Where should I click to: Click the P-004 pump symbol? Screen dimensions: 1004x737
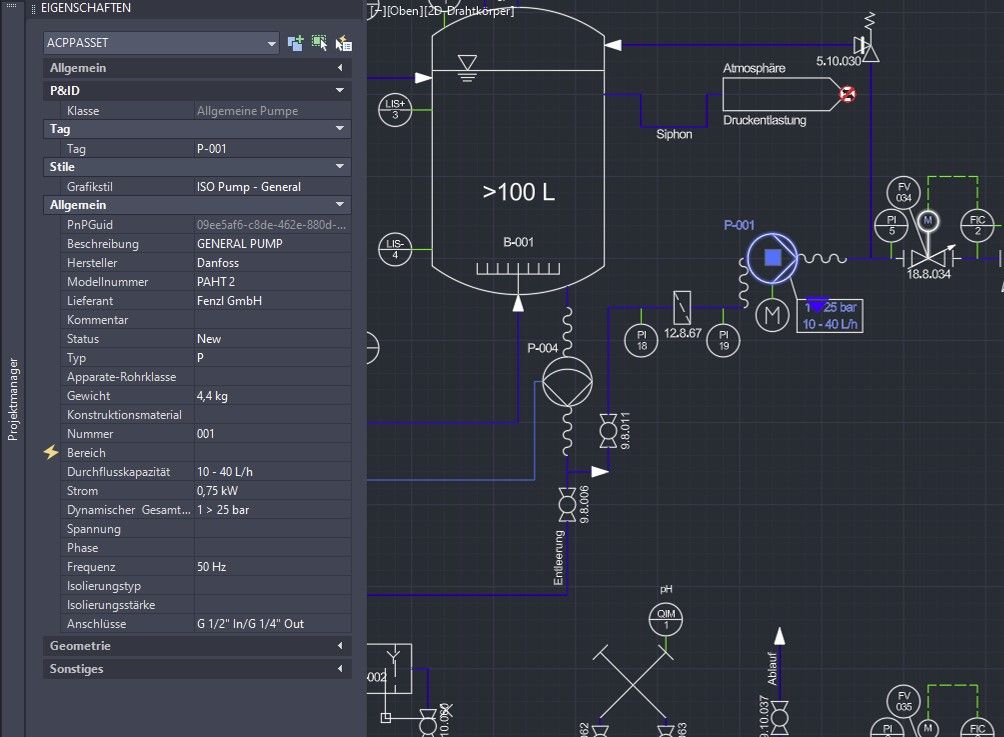[x=567, y=379]
